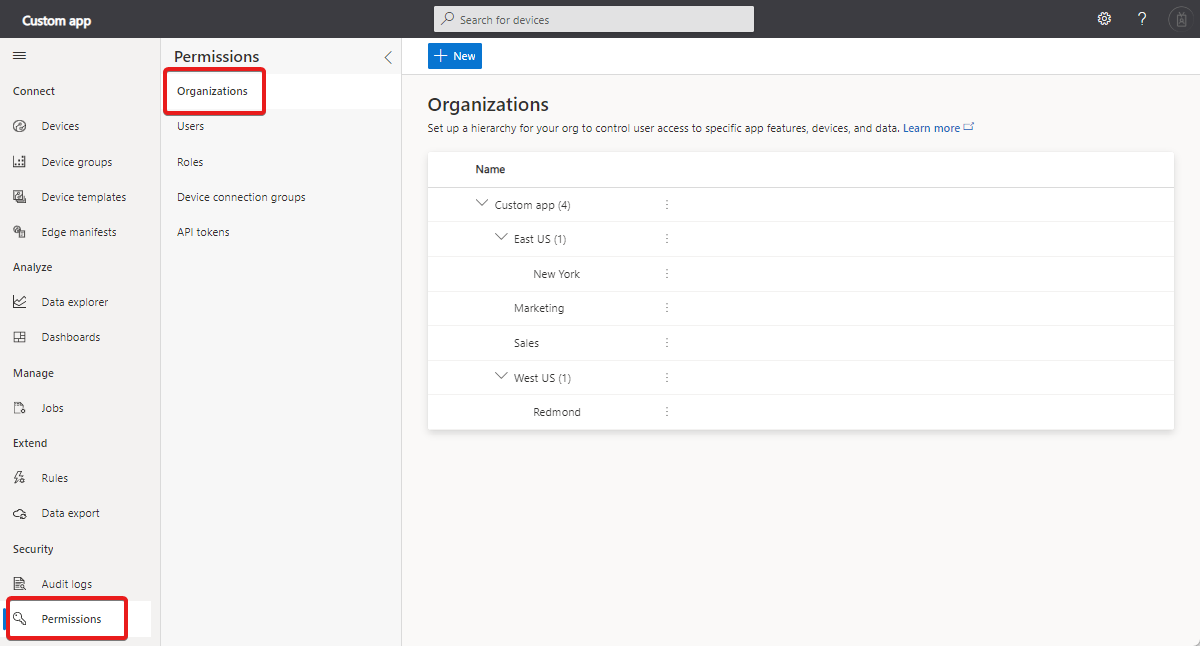Viewport: 1200px width, 646px height.
Task: Collapse the East US (1) node chevron
Action: (x=502, y=238)
